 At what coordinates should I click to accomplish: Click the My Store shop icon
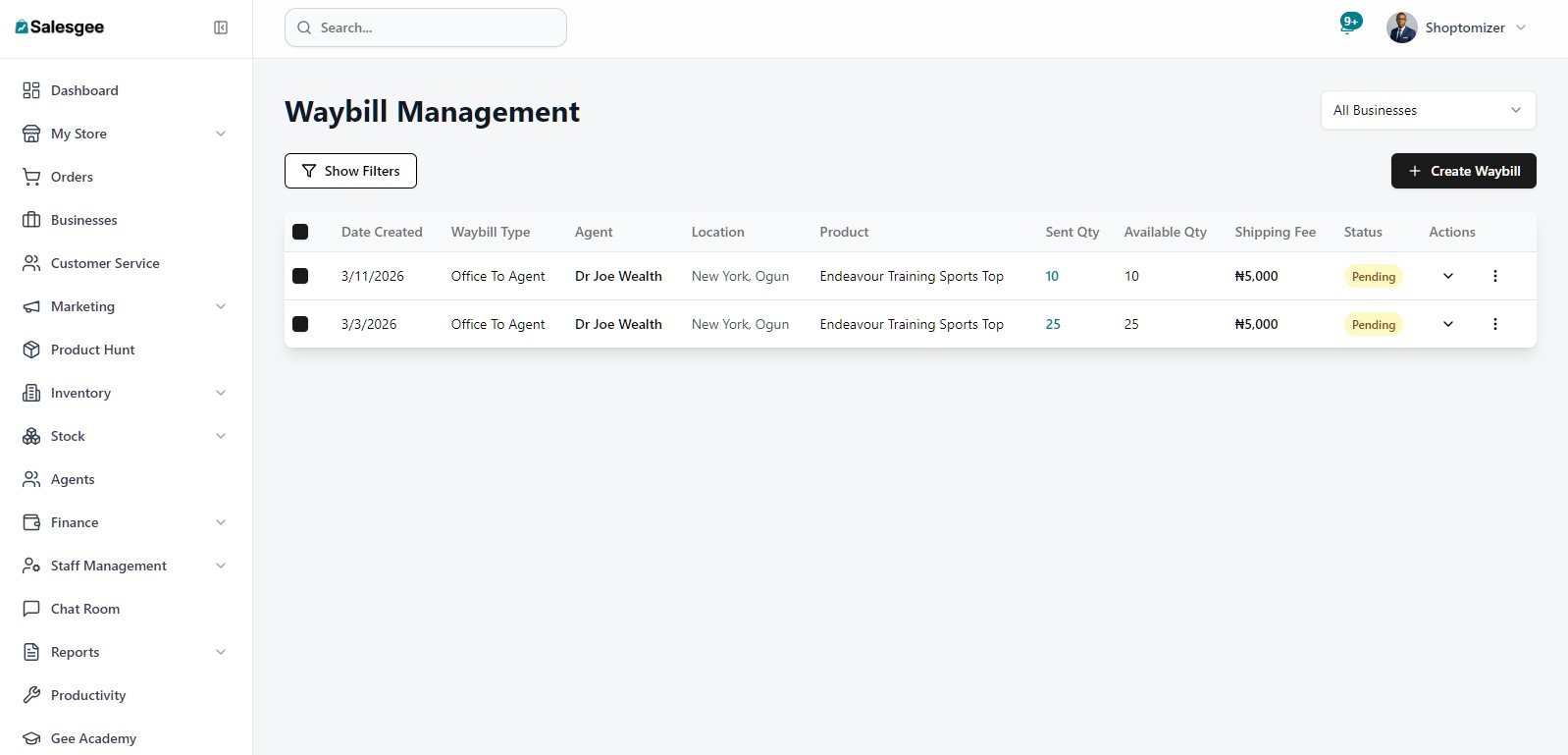[31, 134]
